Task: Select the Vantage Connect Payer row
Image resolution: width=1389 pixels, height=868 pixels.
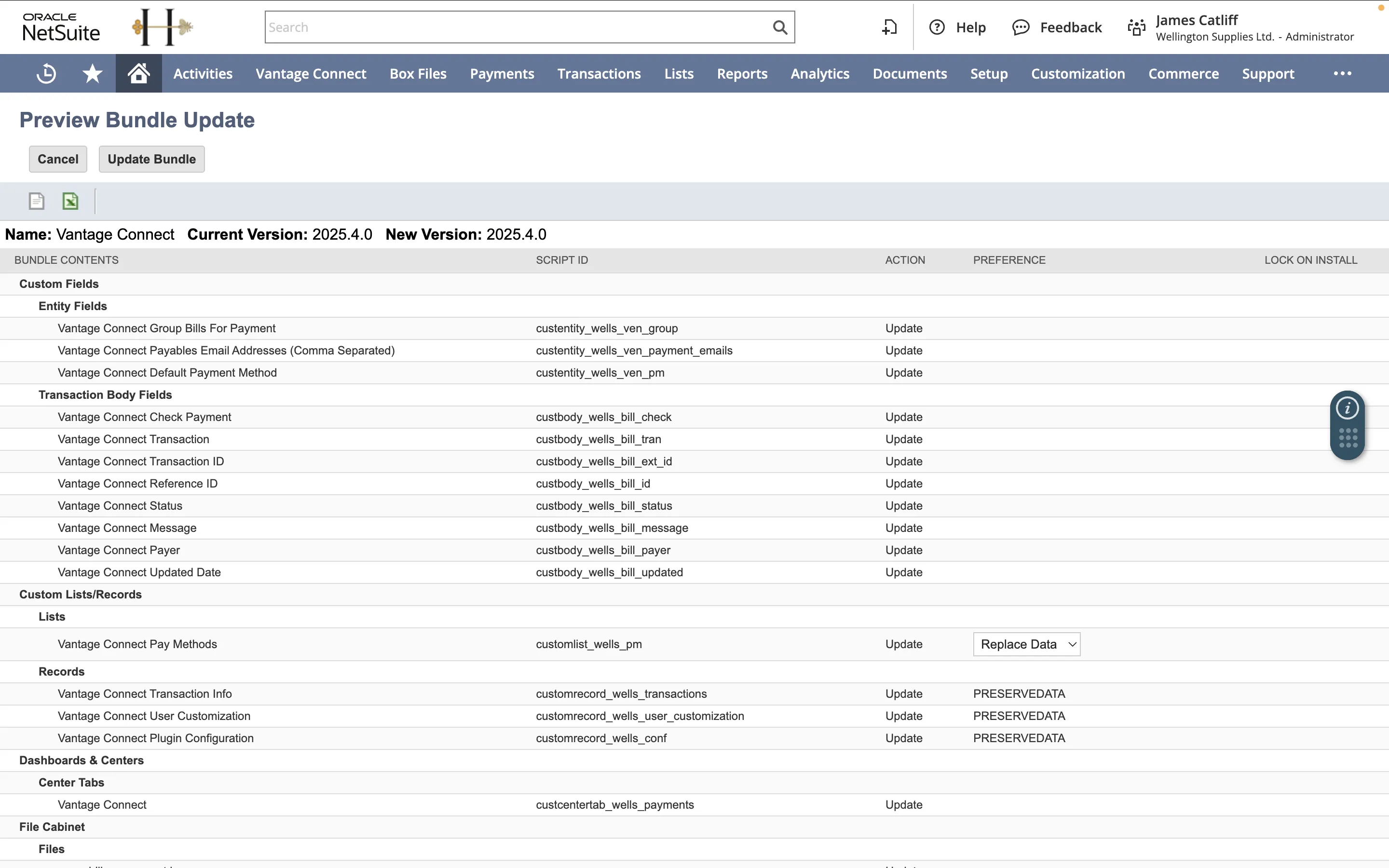Action: pyautogui.click(x=694, y=550)
